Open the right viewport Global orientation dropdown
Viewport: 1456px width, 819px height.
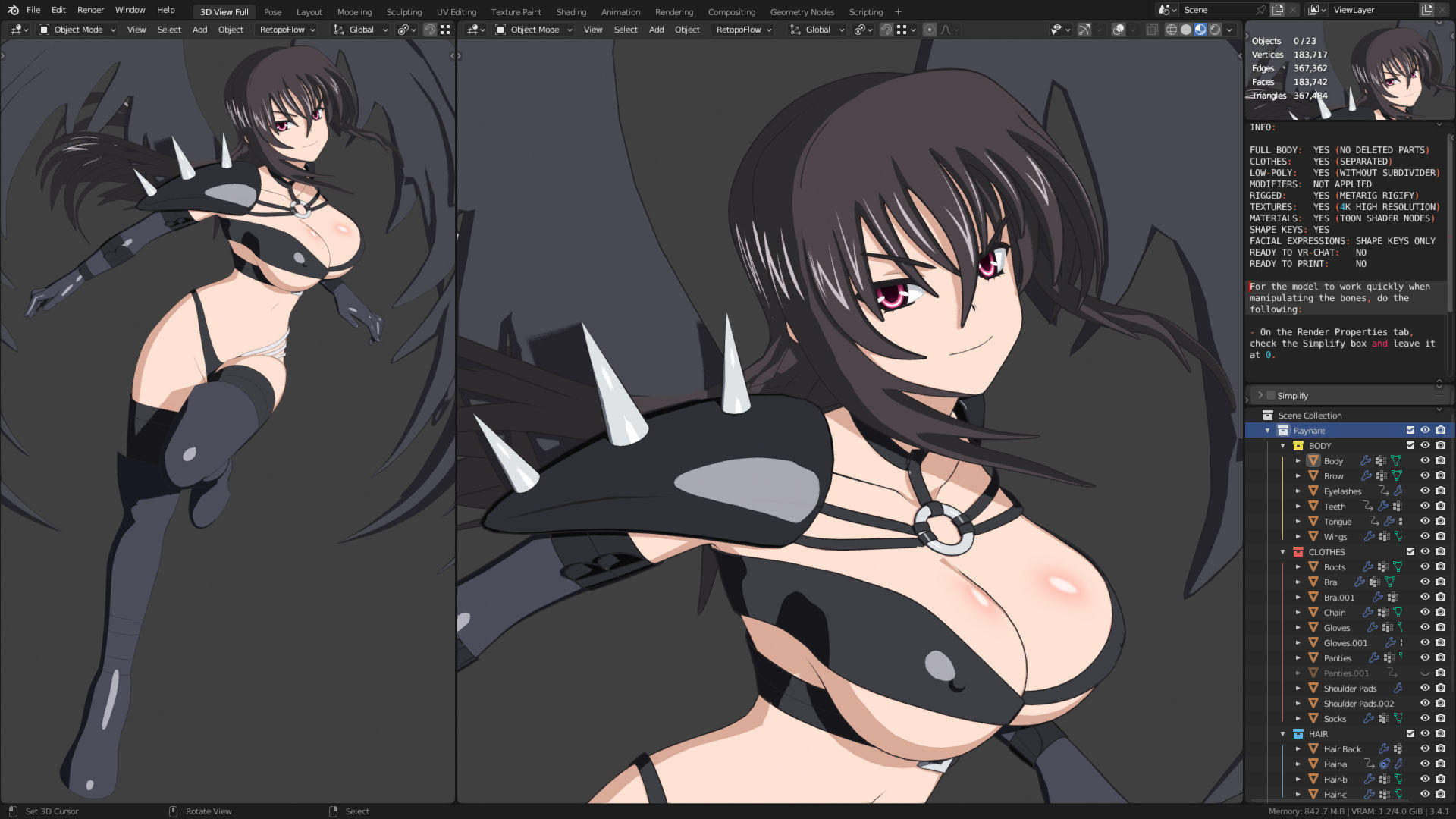pyautogui.click(x=817, y=30)
